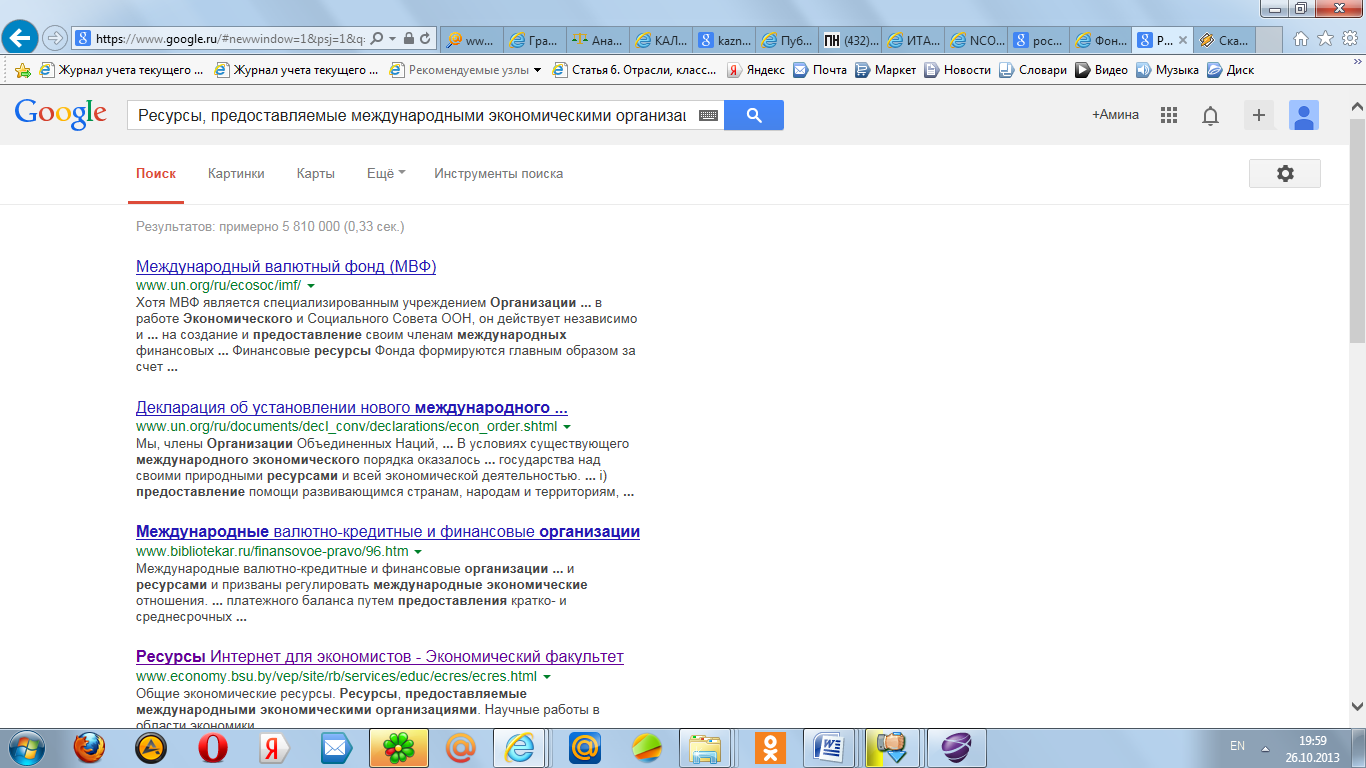Click the Google logo
This screenshot has width=1366, height=768.
pos(60,113)
